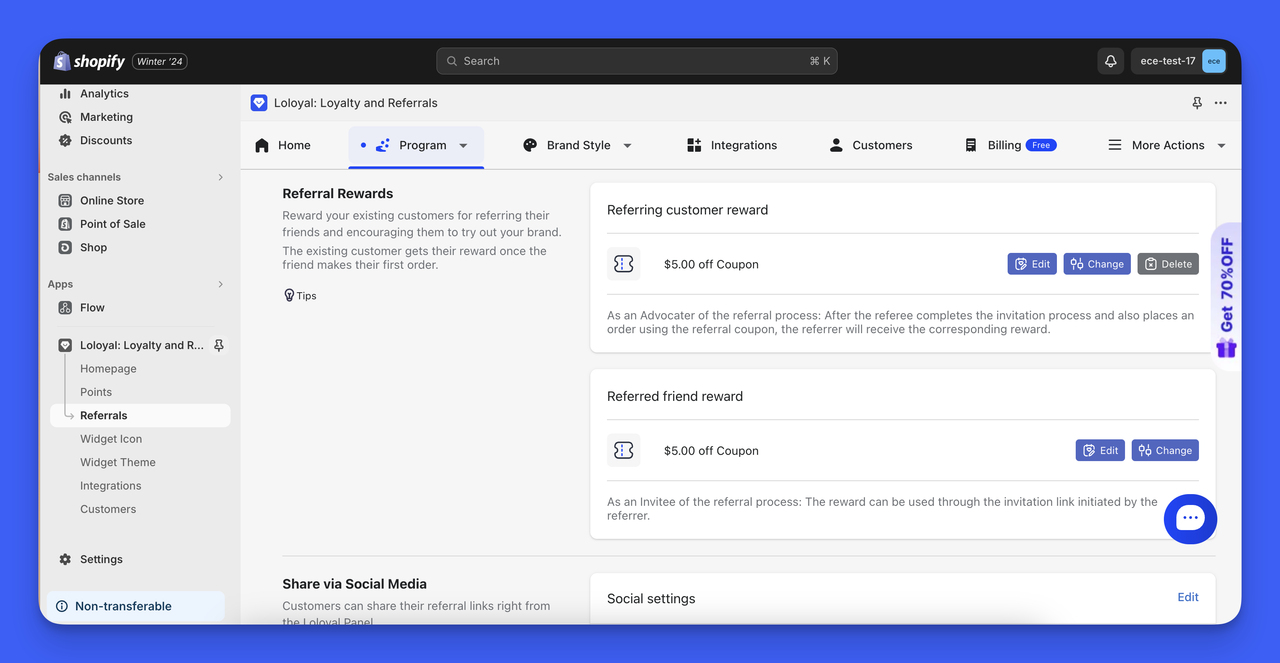Focus the Search field
The image size is (1280, 663).
(637, 61)
